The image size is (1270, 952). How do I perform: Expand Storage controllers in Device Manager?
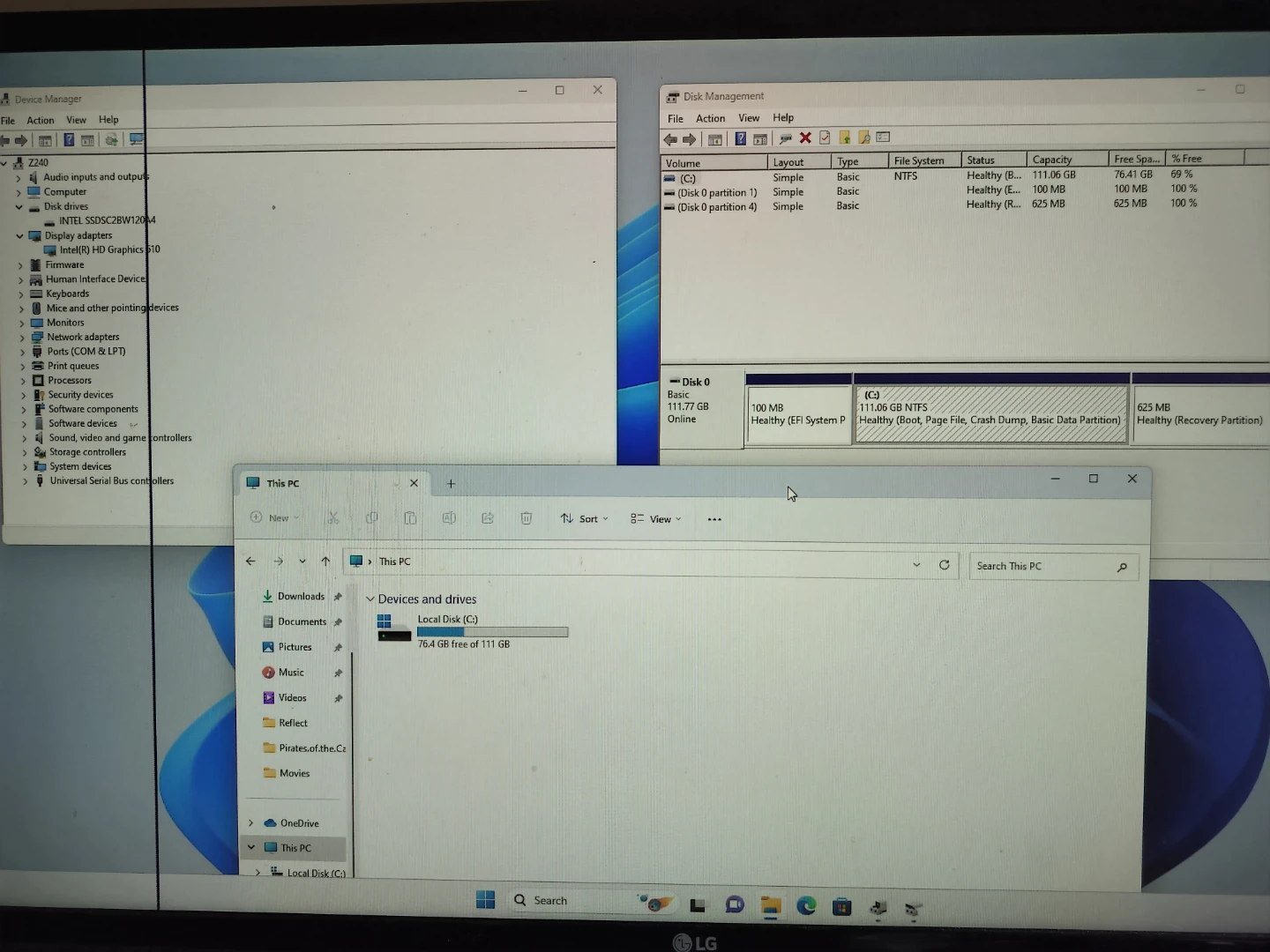pyautogui.click(x=23, y=452)
